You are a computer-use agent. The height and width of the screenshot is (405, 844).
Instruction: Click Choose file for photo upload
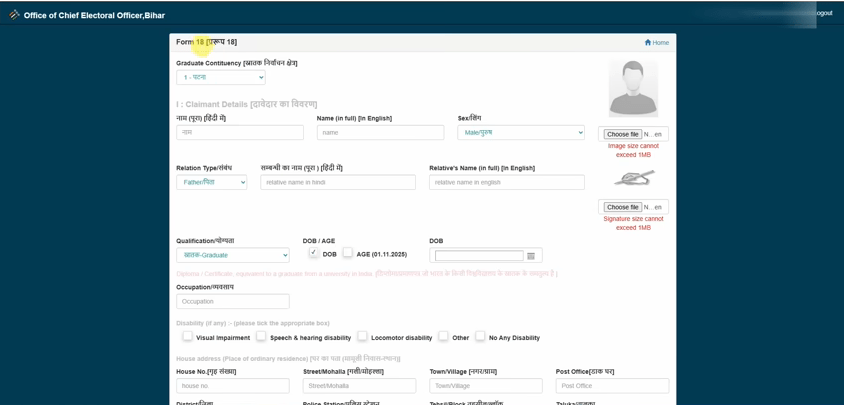click(x=623, y=134)
